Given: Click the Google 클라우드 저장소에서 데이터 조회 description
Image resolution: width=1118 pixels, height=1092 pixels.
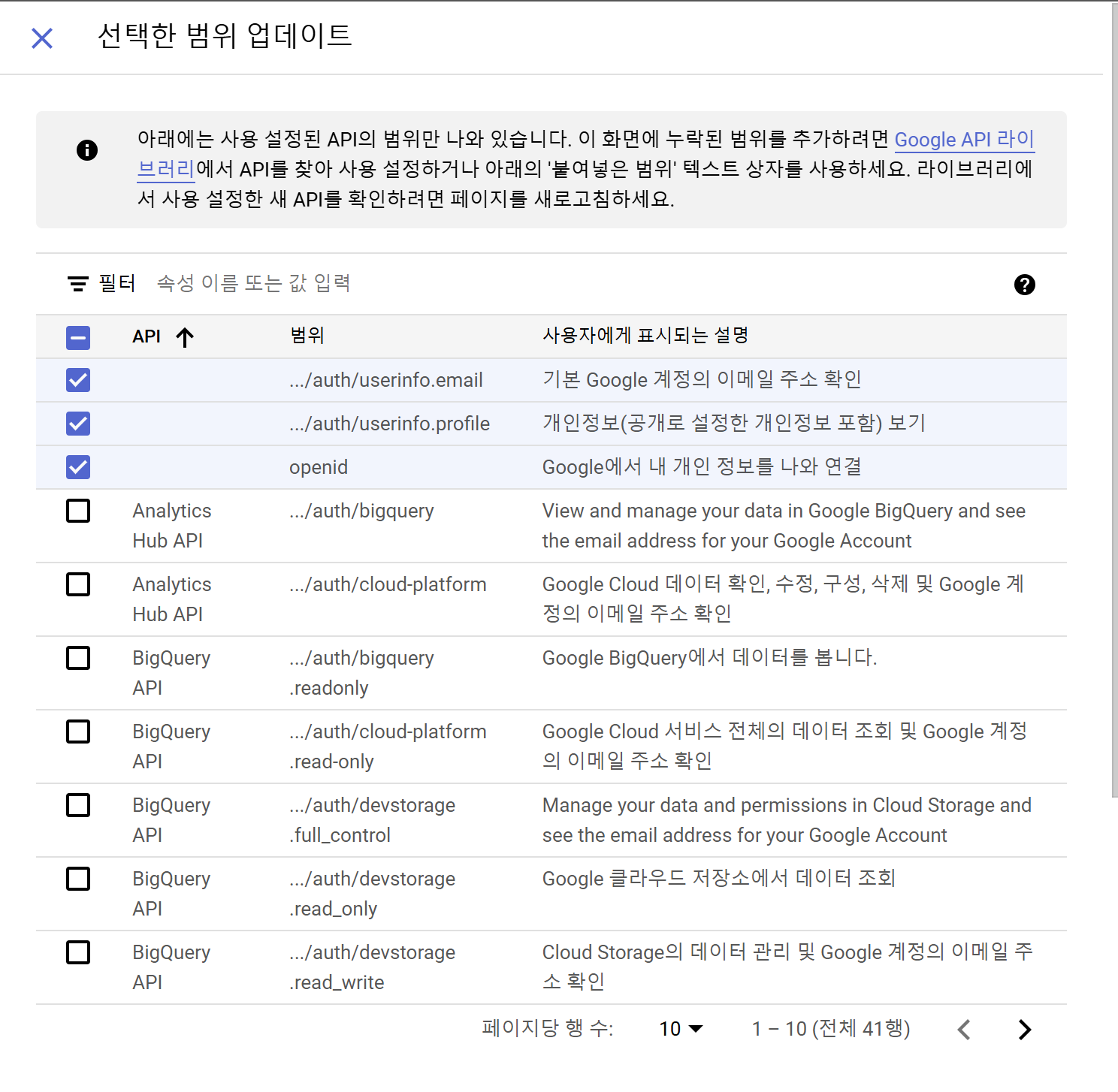Looking at the screenshot, I should tap(719, 879).
